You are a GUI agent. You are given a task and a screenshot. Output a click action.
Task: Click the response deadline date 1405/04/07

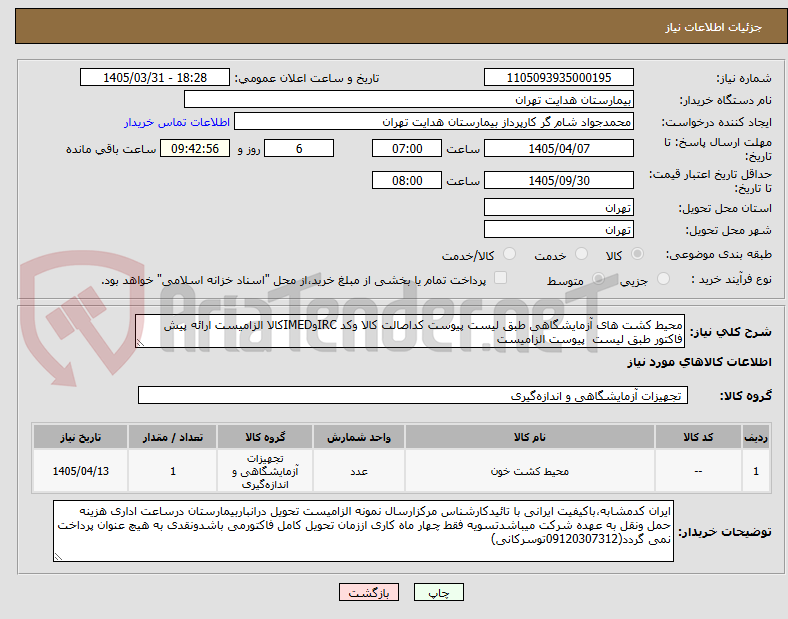(x=559, y=148)
